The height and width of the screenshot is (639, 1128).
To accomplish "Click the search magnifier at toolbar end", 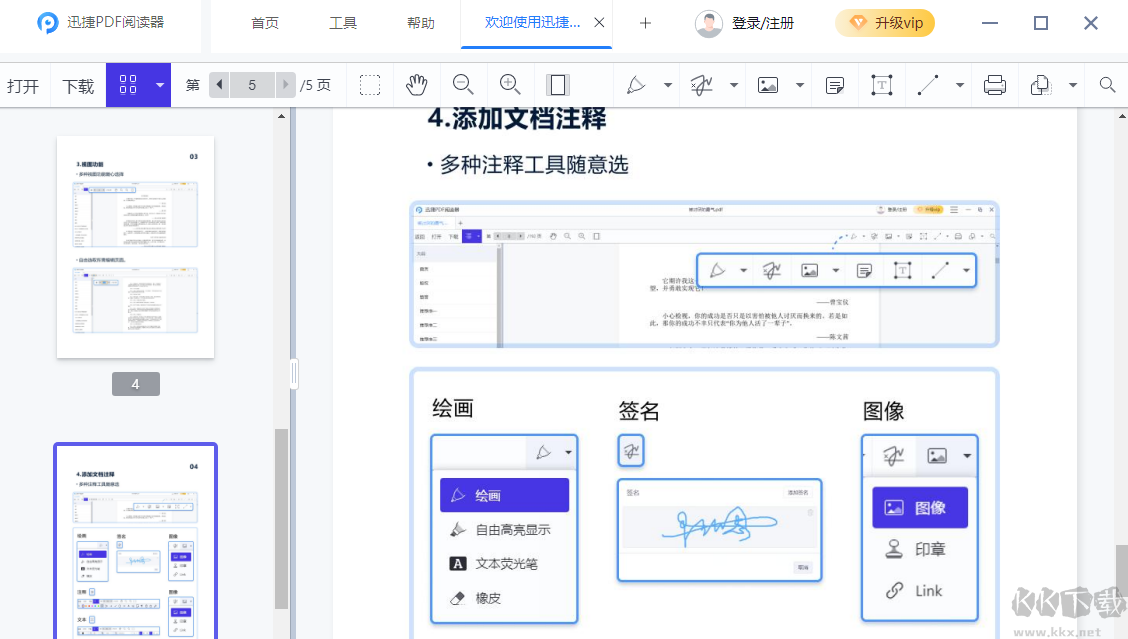I will tap(1106, 85).
